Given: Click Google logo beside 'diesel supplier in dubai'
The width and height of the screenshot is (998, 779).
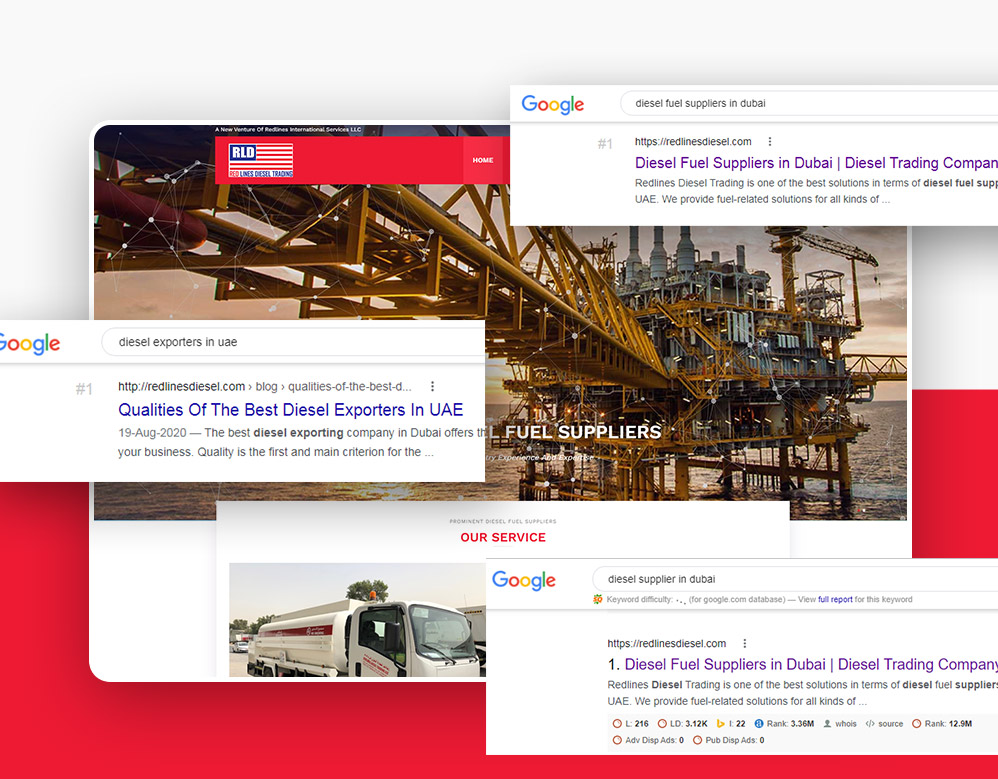Looking at the screenshot, I should point(524,581).
